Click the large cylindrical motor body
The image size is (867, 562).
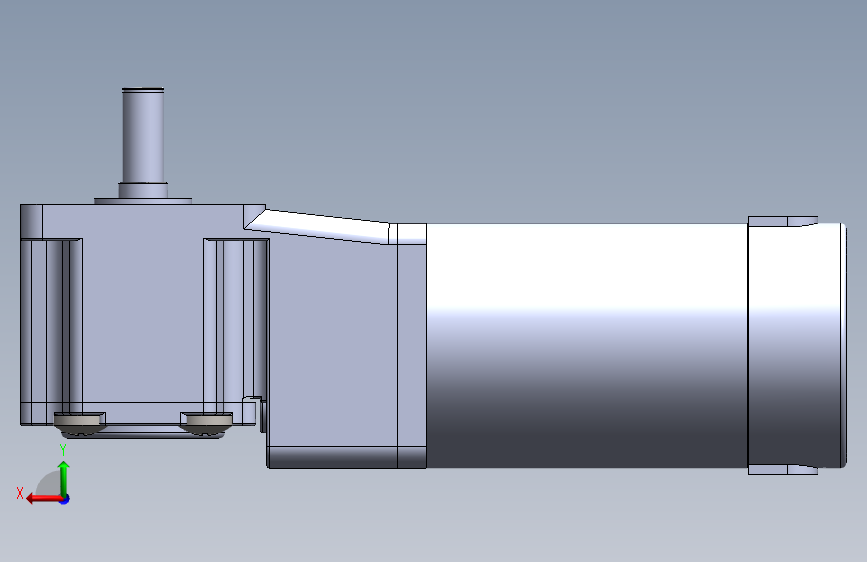click(587, 346)
